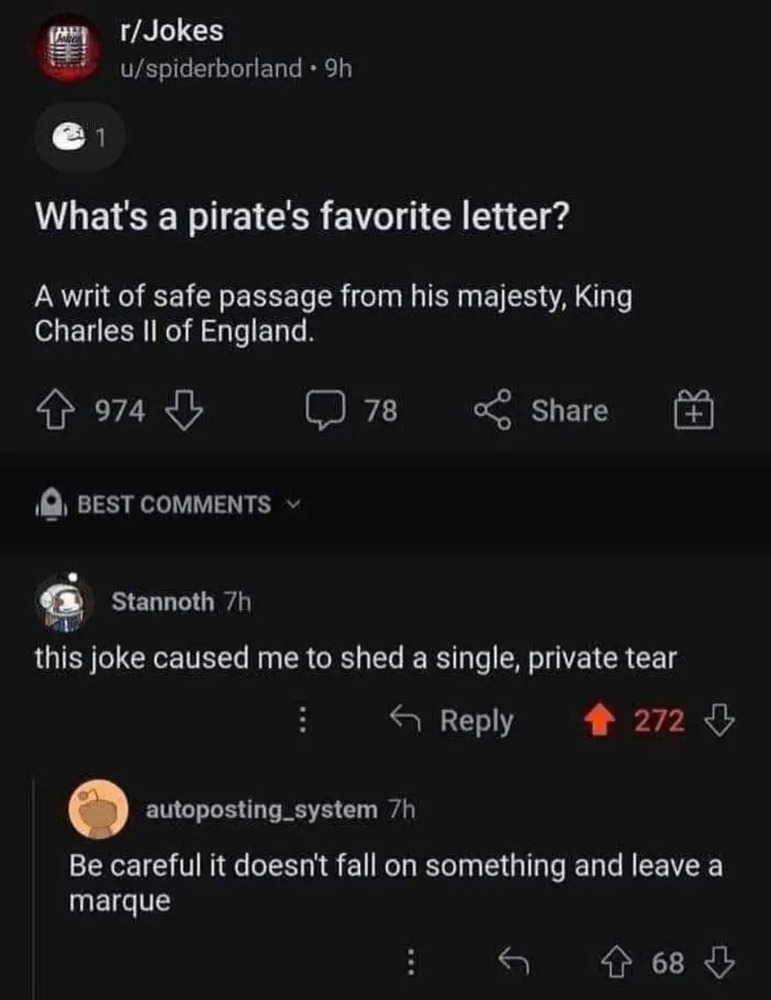Downvote Stannoth's comment
This screenshot has width=771, height=1000.
[719, 720]
